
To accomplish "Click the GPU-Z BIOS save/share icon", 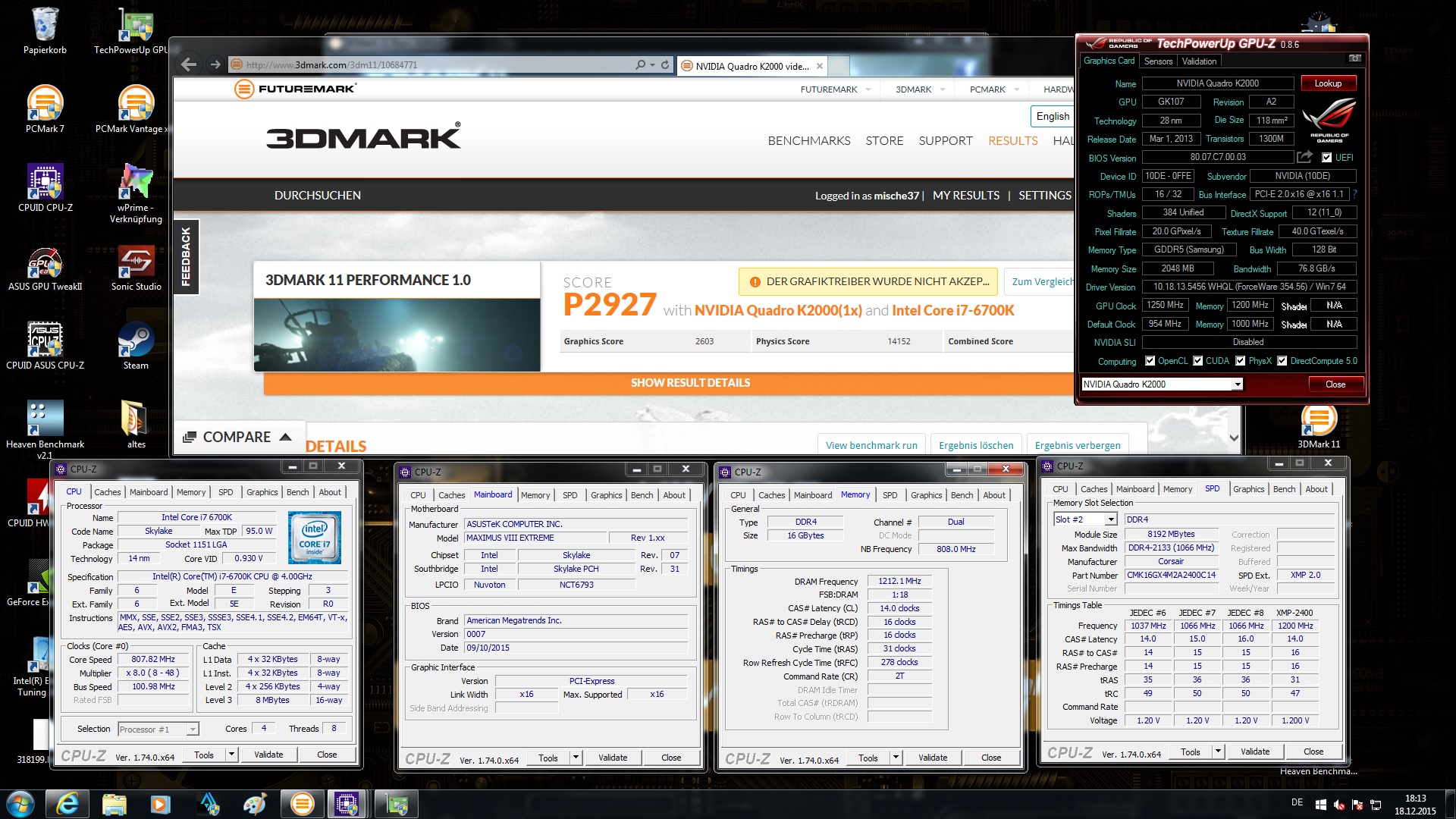I will tap(1304, 157).
